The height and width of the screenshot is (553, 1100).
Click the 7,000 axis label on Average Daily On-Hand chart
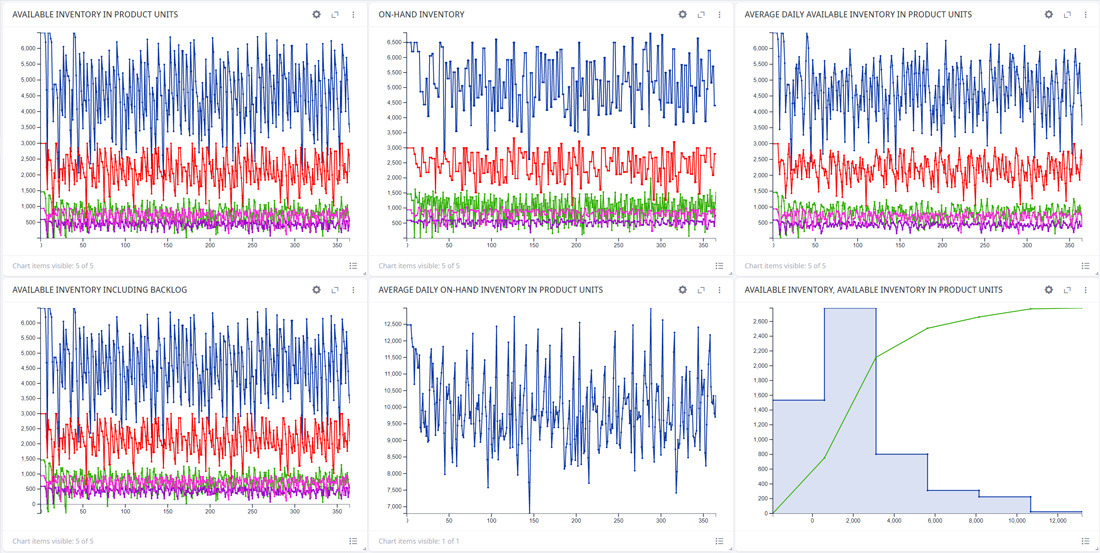[x=394, y=507]
